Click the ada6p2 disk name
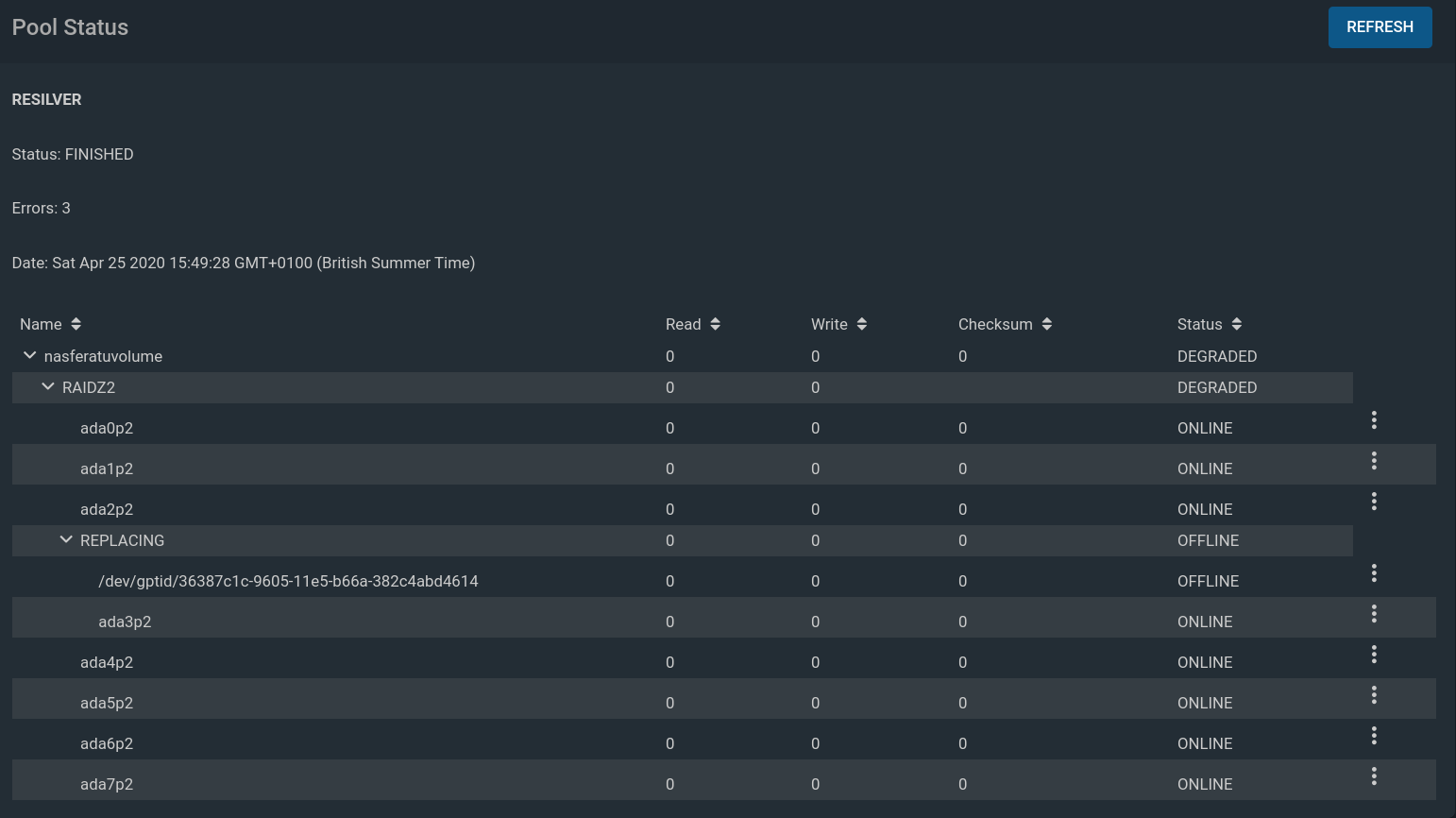The image size is (1456, 818). pos(107,743)
